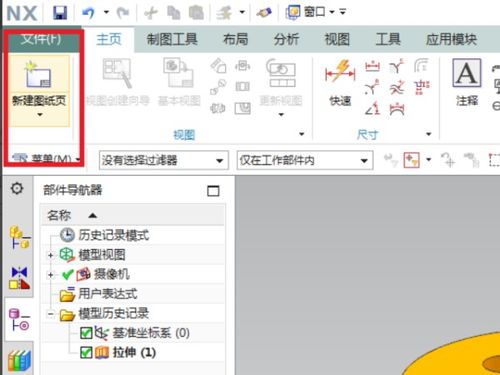Expand the 新建图纸页 dropdown arrow
500x375 pixels.
40,115
